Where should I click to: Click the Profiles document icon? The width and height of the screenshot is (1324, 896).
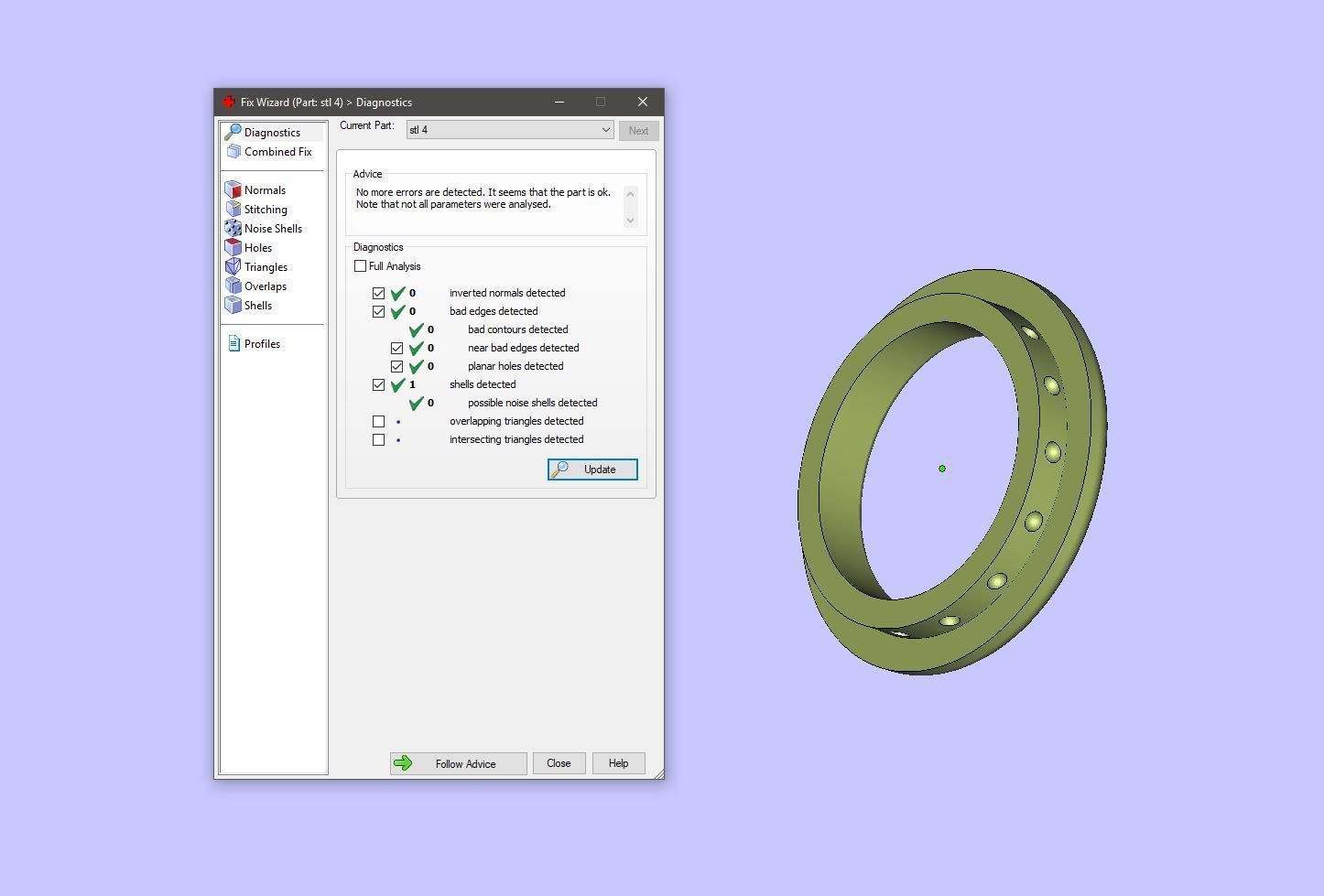tap(233, 344)
